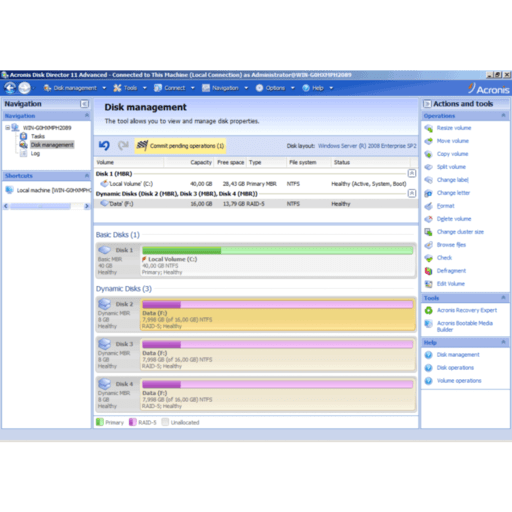Click the Windows Server 2008 disk layout link

pyautogui.click(x=367, y=146)
